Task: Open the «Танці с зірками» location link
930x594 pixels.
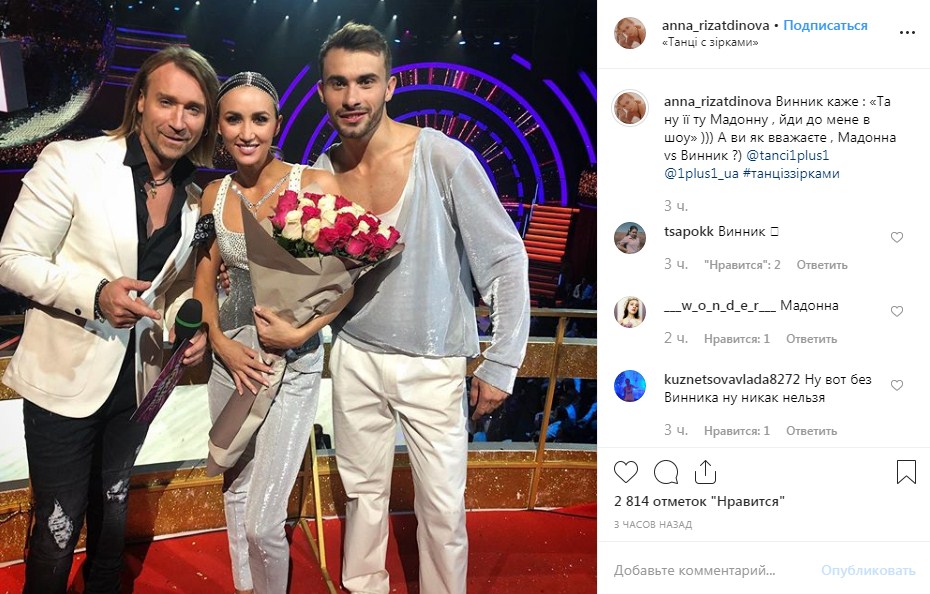Action: coord(710,42)
